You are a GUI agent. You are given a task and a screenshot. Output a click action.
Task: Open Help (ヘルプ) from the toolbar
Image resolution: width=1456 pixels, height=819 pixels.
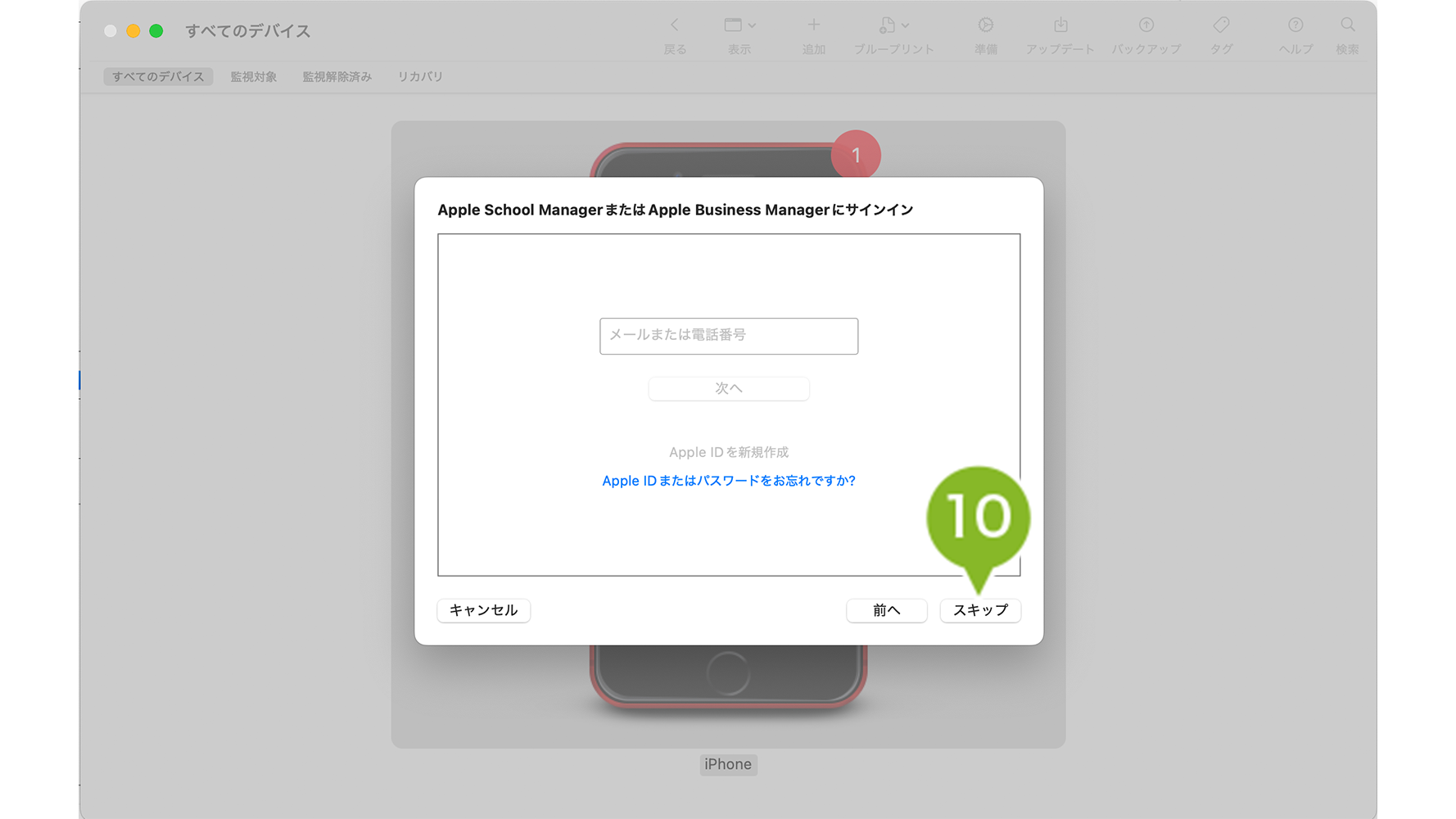pos(1295,25)
